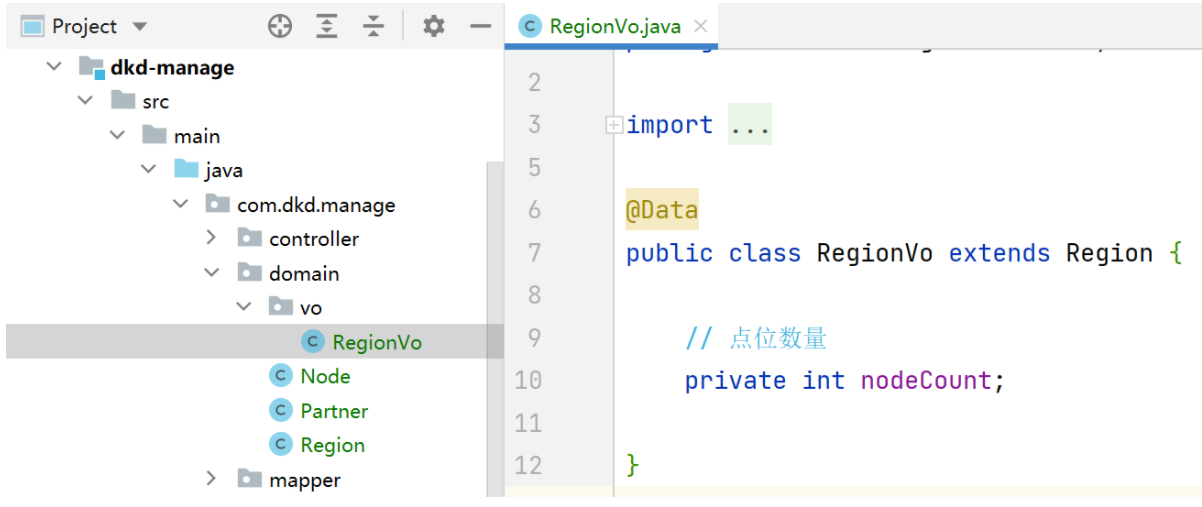Collapse the com.dkd.manage package chevron

180,204
